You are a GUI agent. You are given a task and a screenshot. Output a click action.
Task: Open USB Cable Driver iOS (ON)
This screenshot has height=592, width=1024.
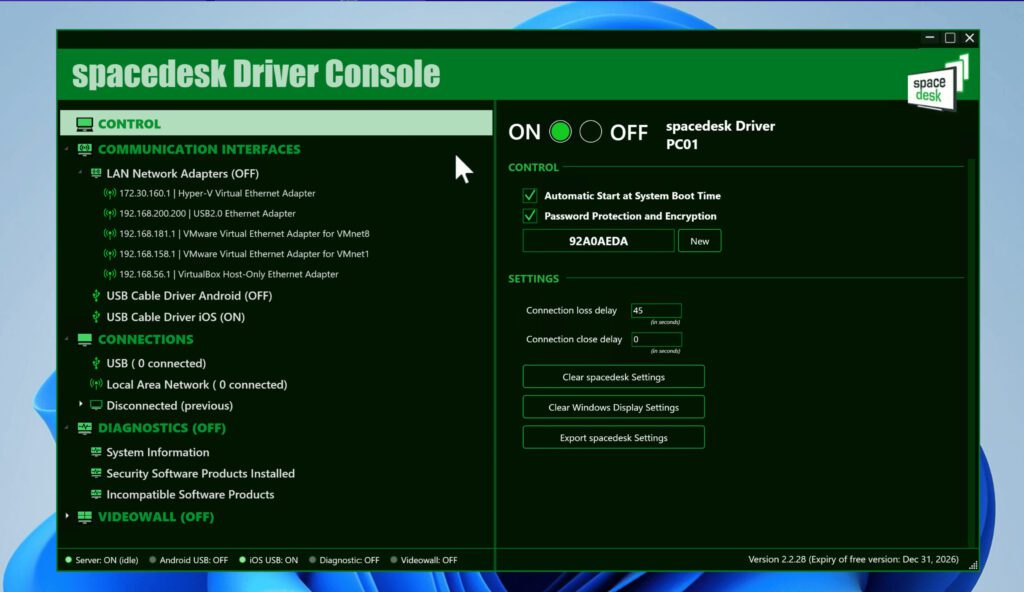(x=176, y=317)
